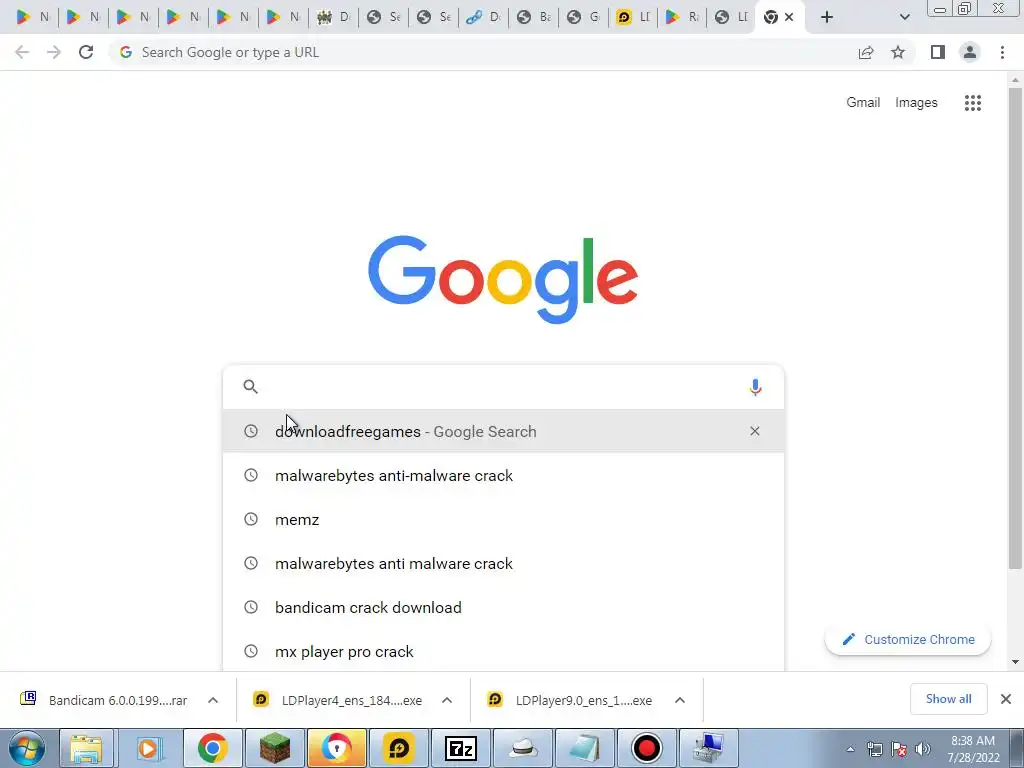Reload the current page

coord(86,52)
